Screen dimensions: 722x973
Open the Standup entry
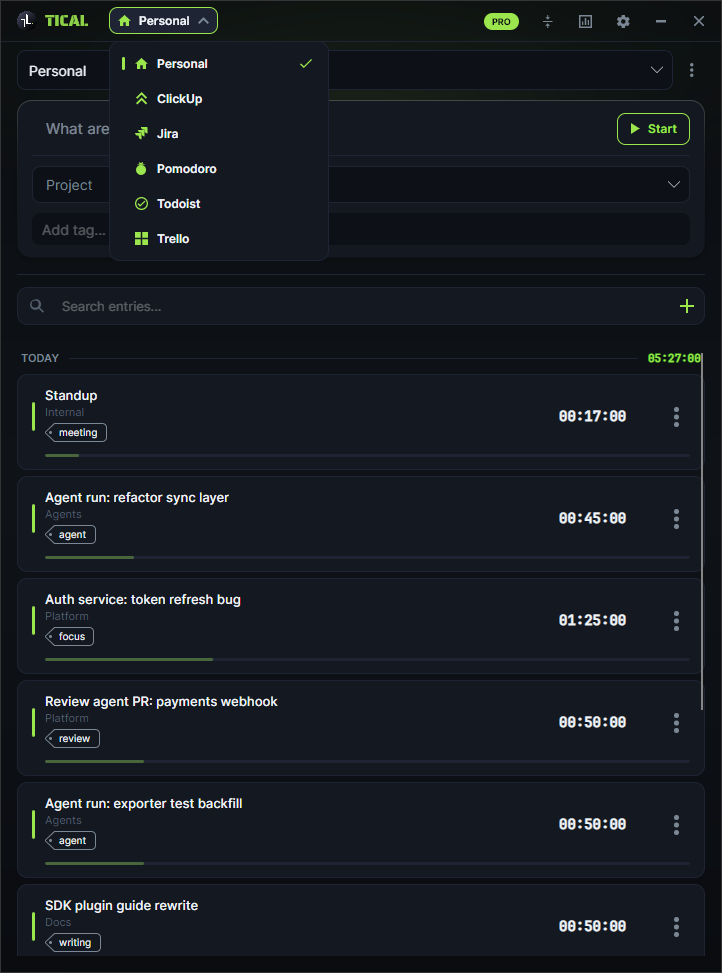click(361, 422)
